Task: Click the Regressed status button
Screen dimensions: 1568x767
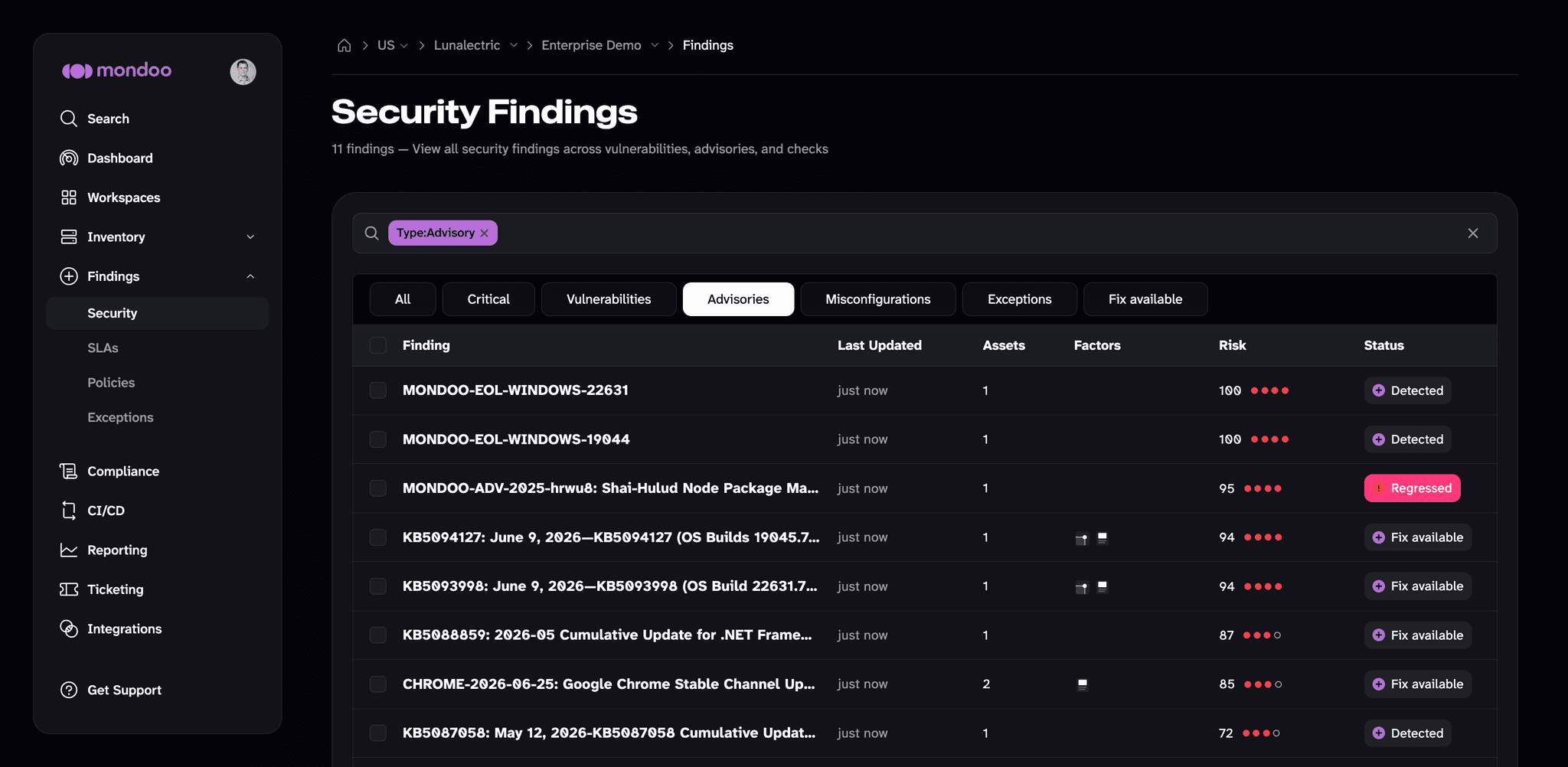Action: click(x=1412, y=488)
